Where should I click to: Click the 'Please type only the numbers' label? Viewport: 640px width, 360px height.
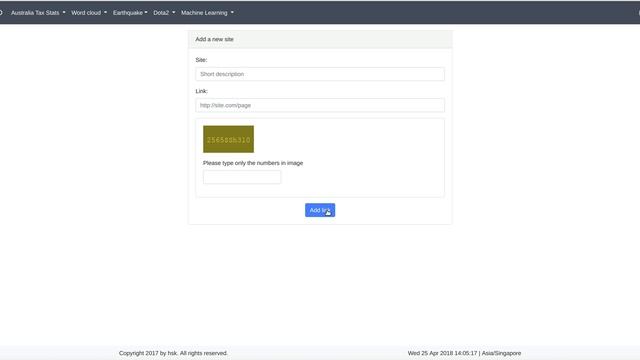(253, 163)
